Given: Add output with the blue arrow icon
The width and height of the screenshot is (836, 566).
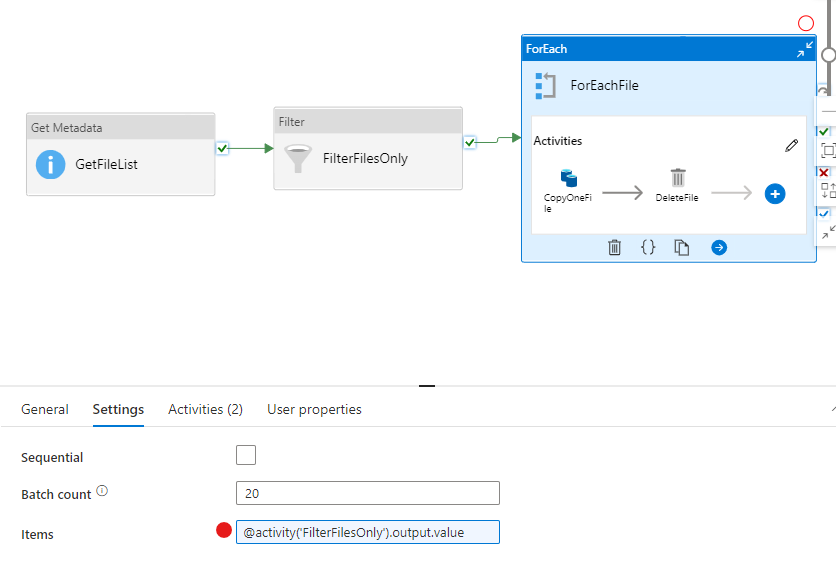Looking at the screenshot, I should [719, 247].
